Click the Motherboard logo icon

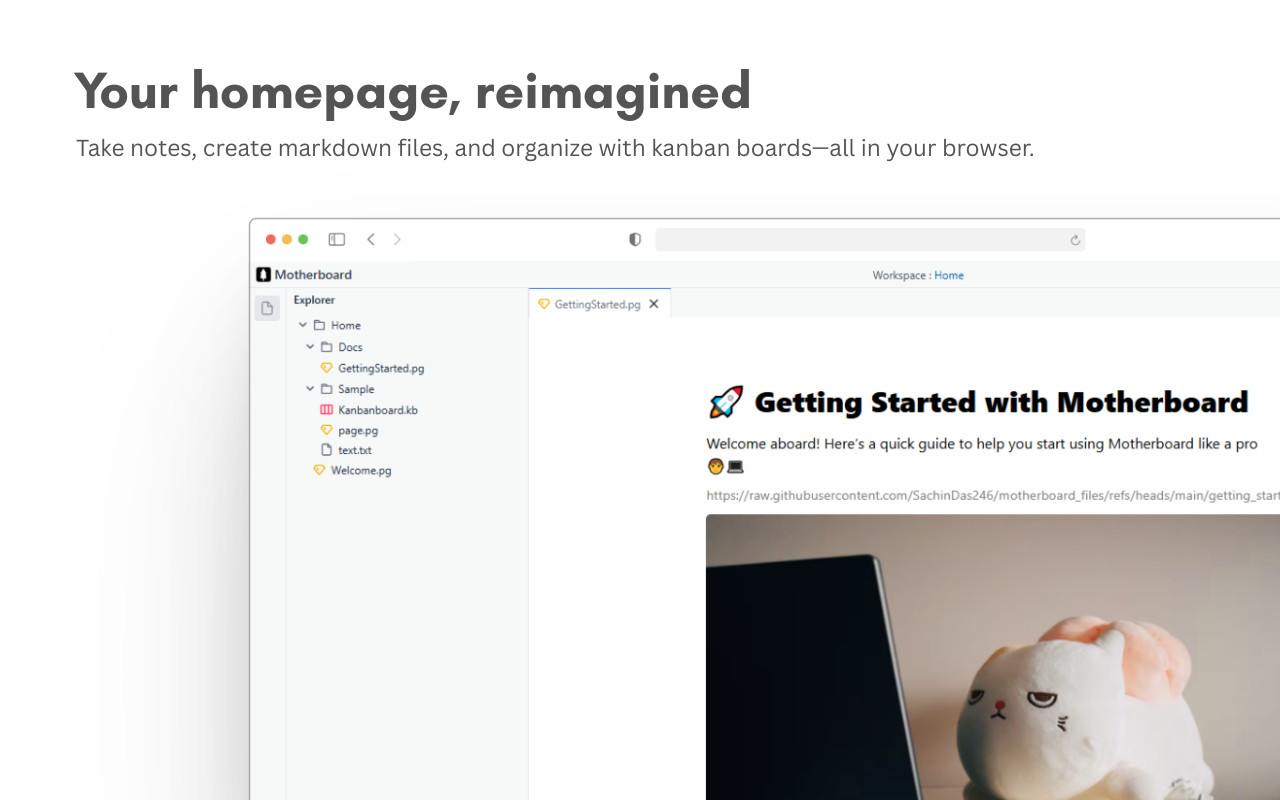[263, 274]
